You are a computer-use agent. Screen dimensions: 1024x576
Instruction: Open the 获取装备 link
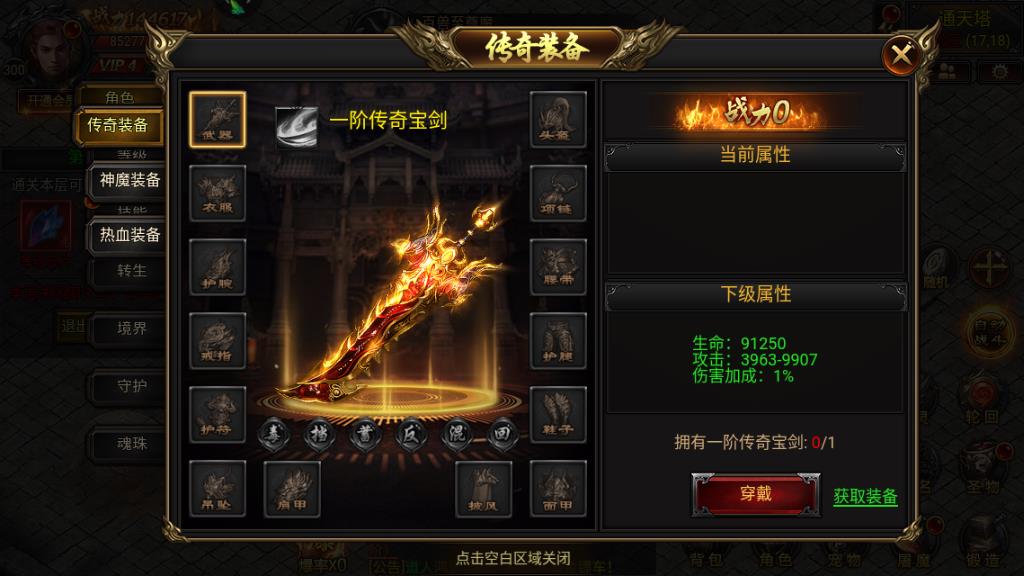[865, 496]
